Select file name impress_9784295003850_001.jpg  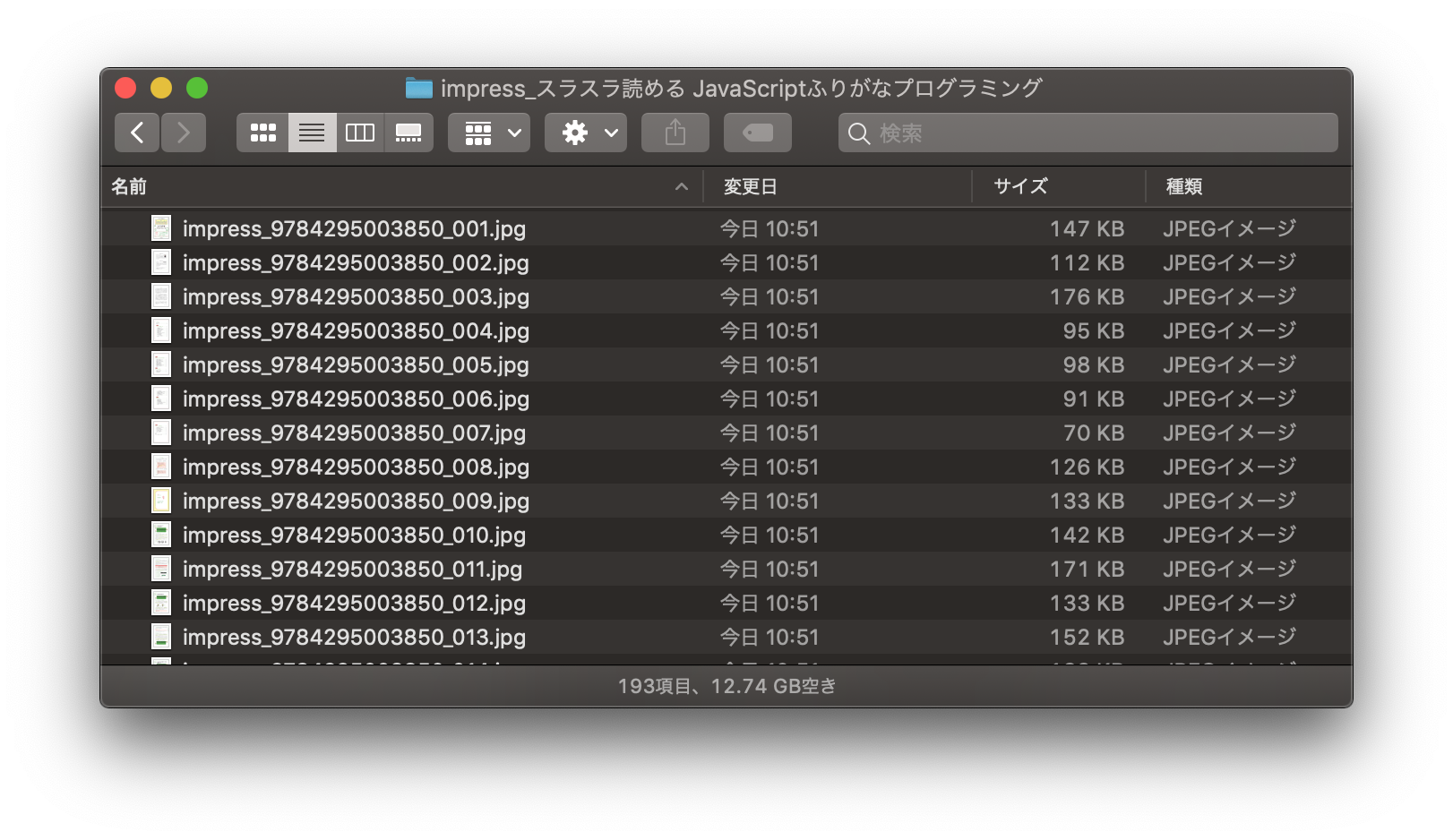[x=354, y=229]
